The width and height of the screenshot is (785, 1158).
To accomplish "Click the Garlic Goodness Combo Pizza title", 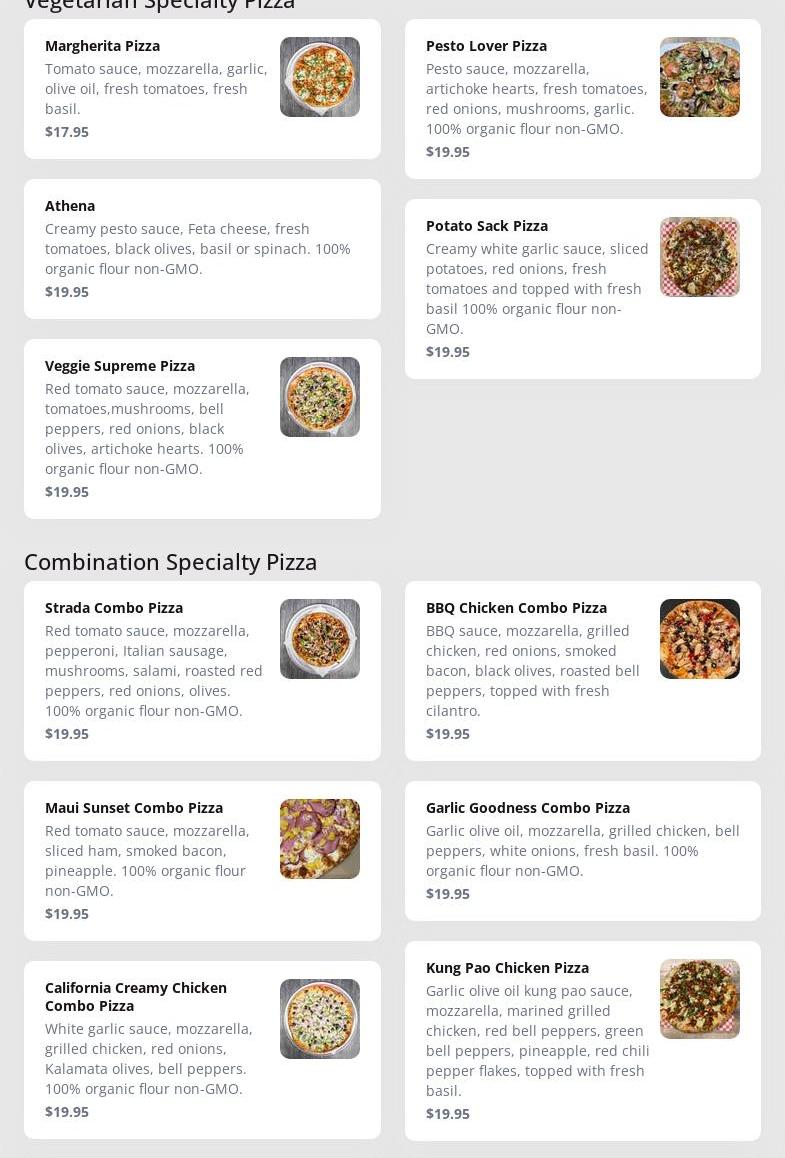I will click(527, 808).
